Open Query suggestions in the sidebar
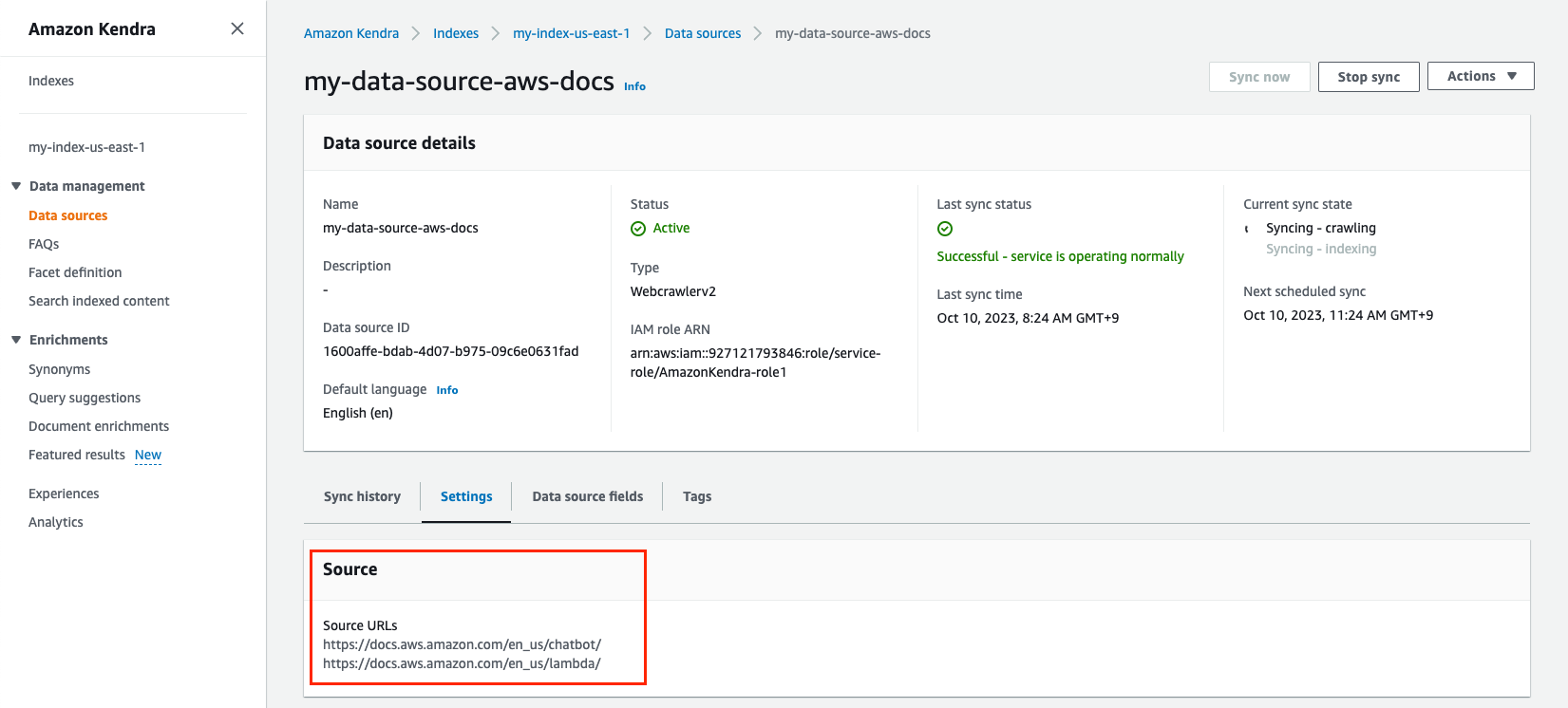This screenshot has width=1568, height=708. pos(85,398)
